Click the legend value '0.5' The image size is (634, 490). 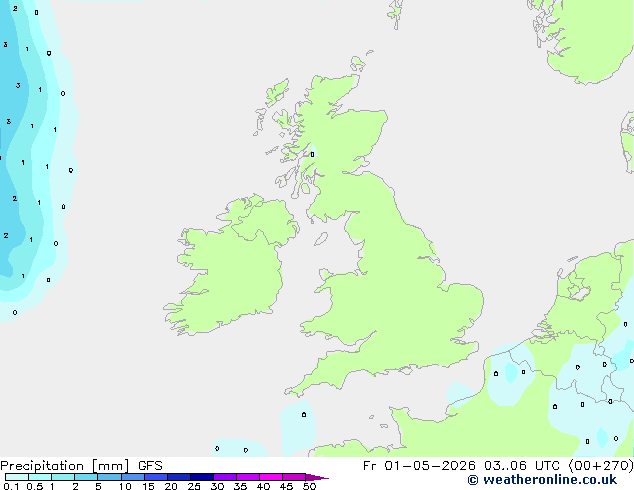click(x=34, y=486)
